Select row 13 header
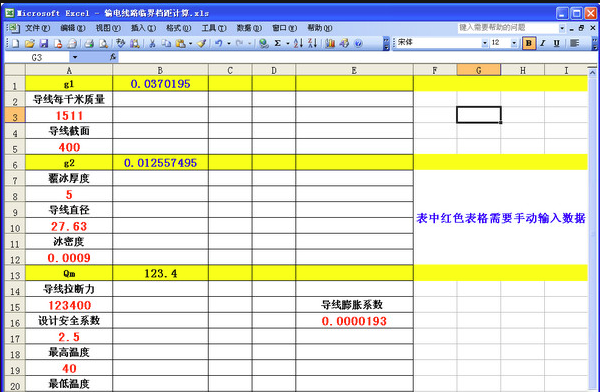The image size is (600, 392). pyautogui.click(x=15, y=274)
